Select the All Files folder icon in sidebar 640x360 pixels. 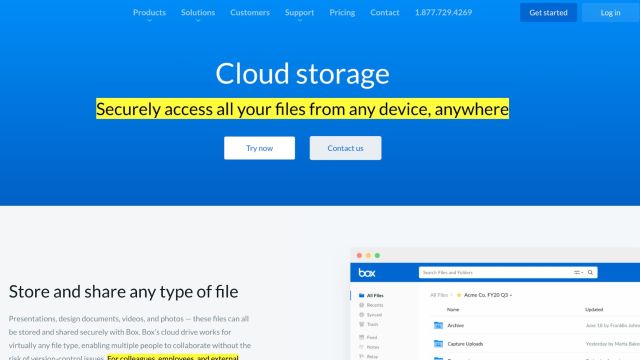[x=361, y=295]
